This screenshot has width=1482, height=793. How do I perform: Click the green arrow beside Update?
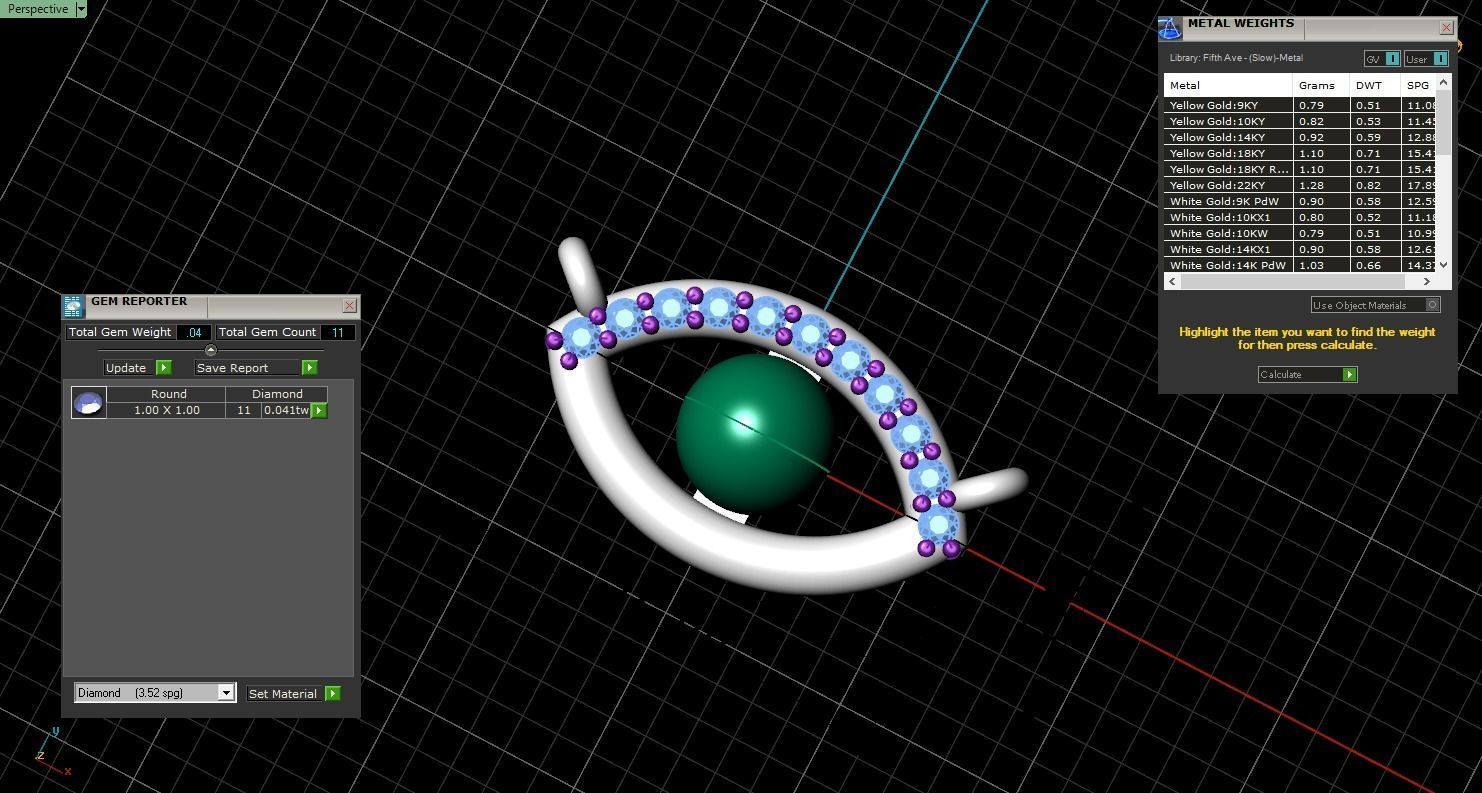point(164,368)
